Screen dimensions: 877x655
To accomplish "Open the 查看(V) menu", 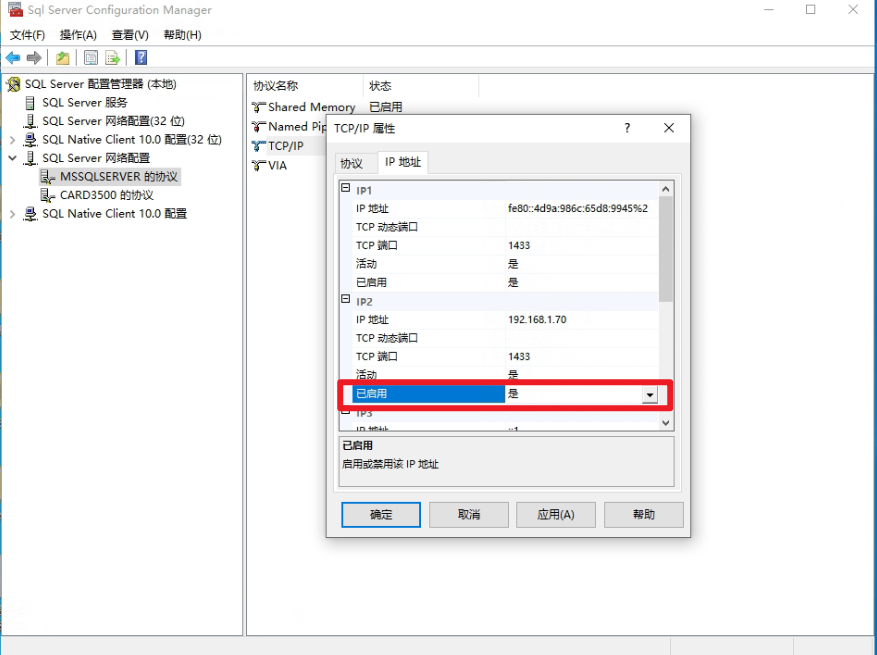I will tap(130, 35).
